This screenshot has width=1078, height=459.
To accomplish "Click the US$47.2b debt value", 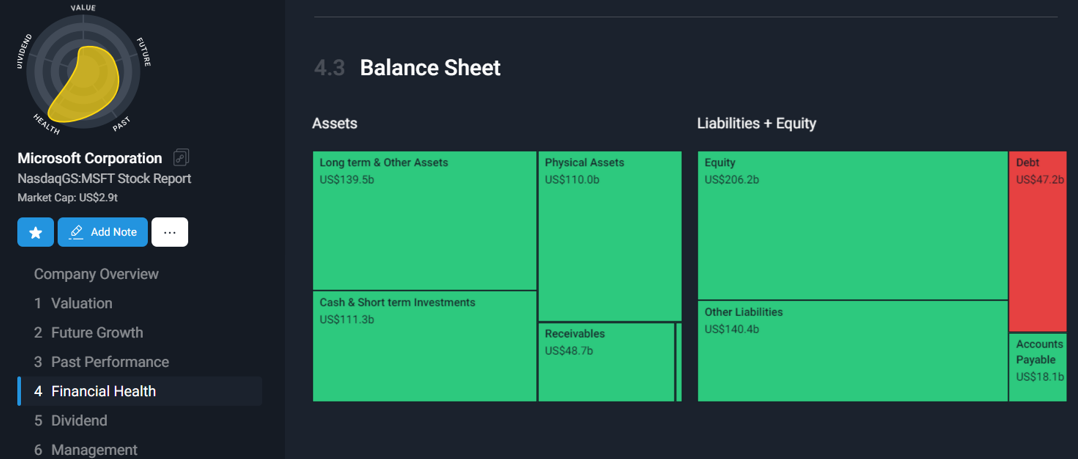I will point(1040,180).
